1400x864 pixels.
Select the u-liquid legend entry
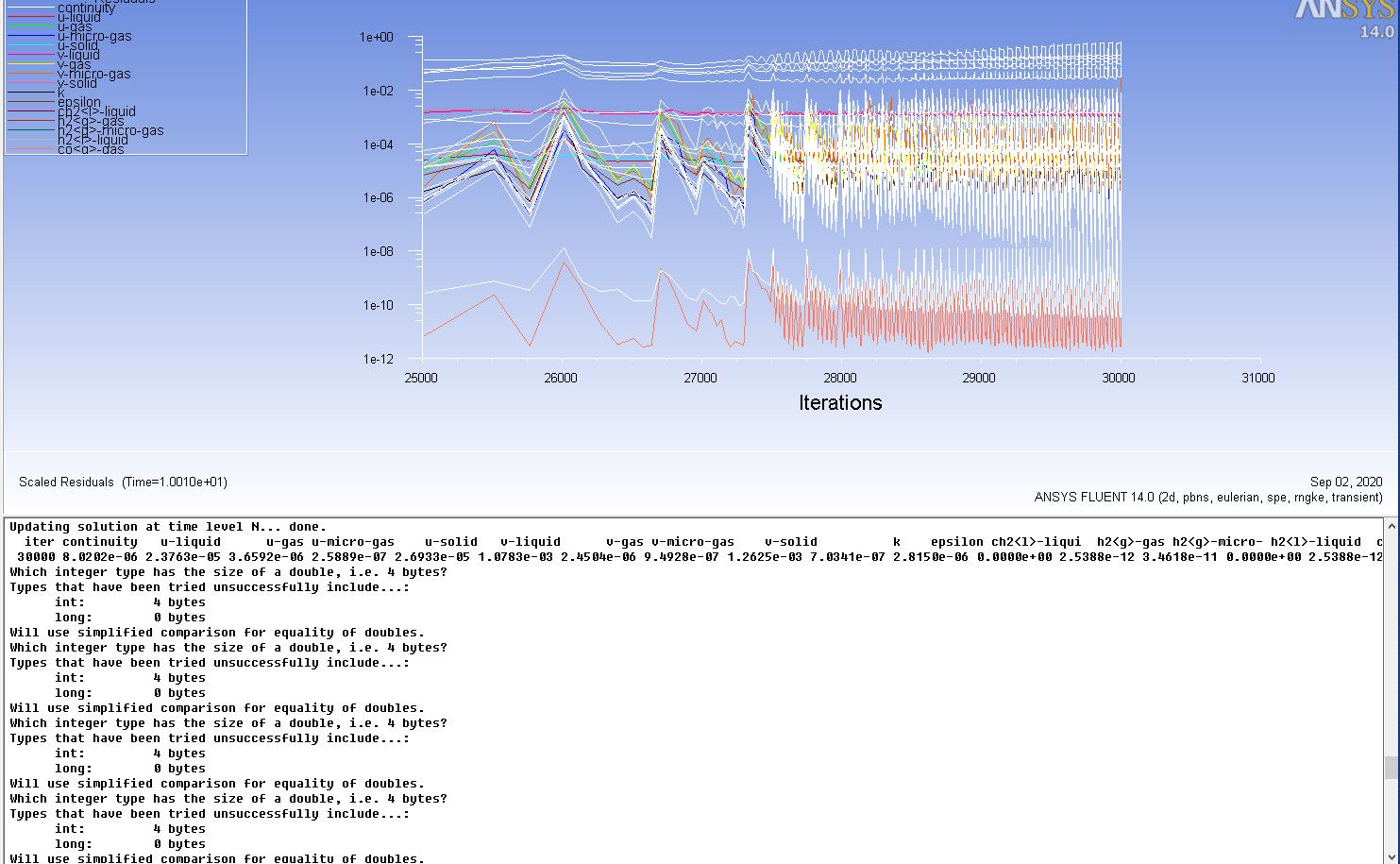78,17
